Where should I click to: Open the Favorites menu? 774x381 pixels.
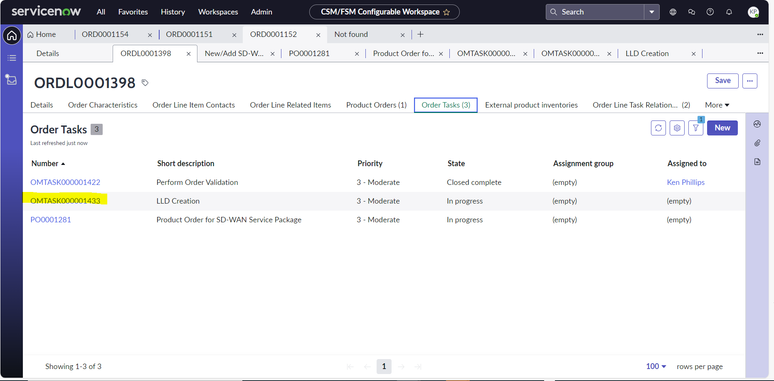132,12
